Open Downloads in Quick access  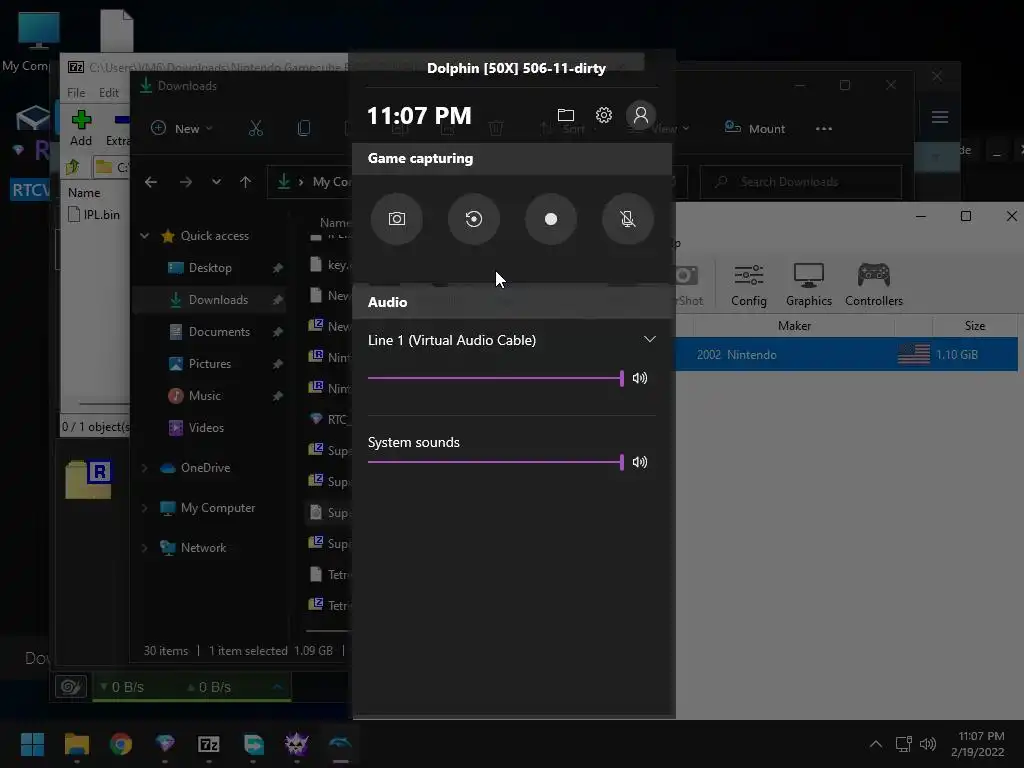217,300
